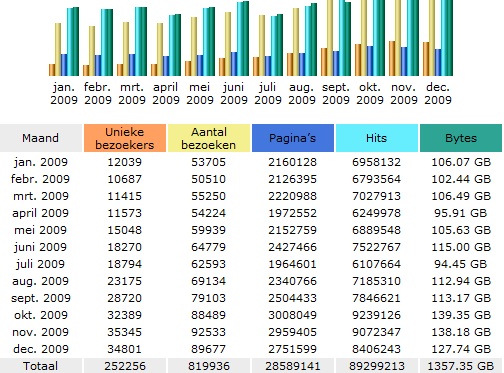
Task: Select unique visitors value 23175
Action: 125,281
